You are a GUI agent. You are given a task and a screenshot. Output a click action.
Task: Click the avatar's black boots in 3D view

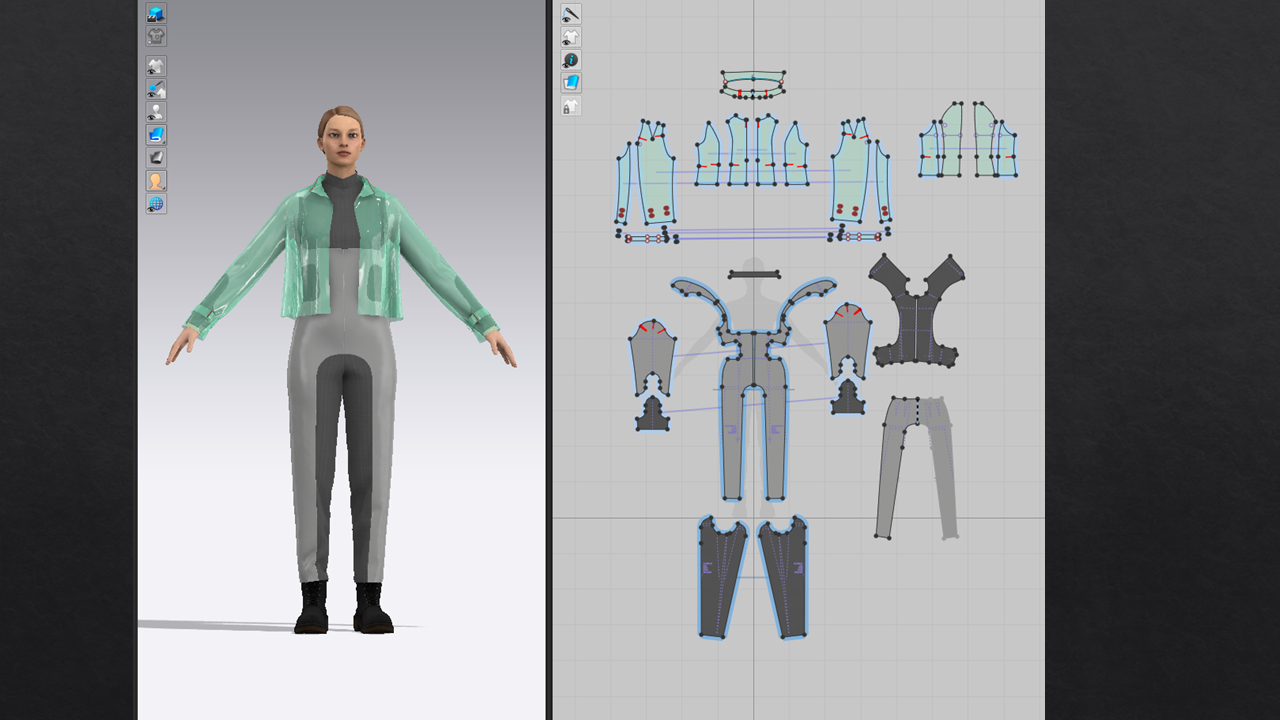point(343,607)
